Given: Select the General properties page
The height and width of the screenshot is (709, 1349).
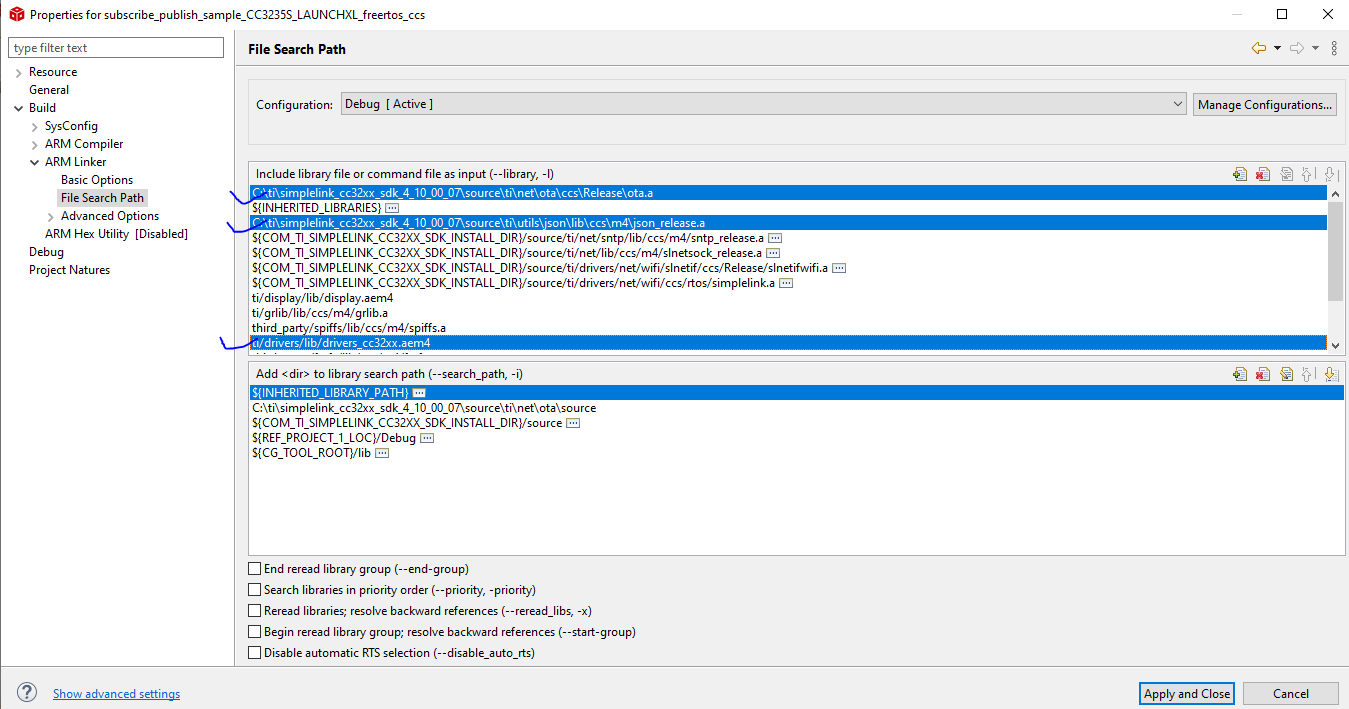Looking at the screenshot, I should (x=49, y=90).
